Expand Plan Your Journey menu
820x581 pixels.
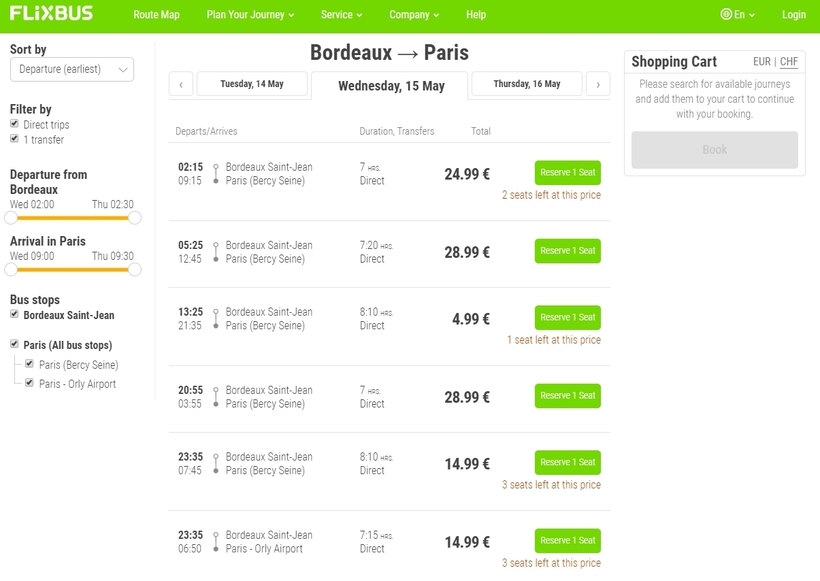click(x=250, y=15)
